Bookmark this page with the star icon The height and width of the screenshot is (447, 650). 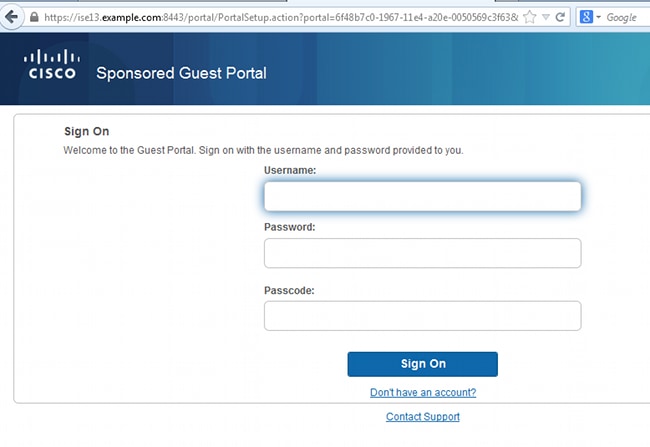530,17
